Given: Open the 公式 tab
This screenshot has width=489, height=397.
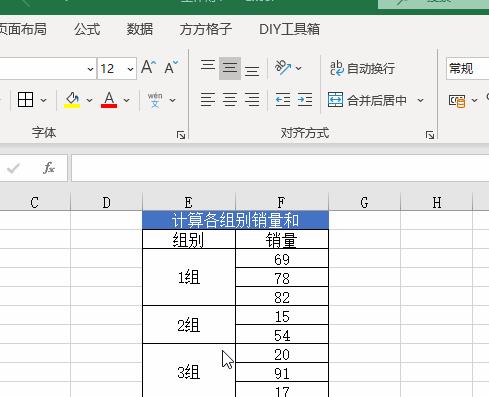Looking at the screenshot, I should 87,29.
